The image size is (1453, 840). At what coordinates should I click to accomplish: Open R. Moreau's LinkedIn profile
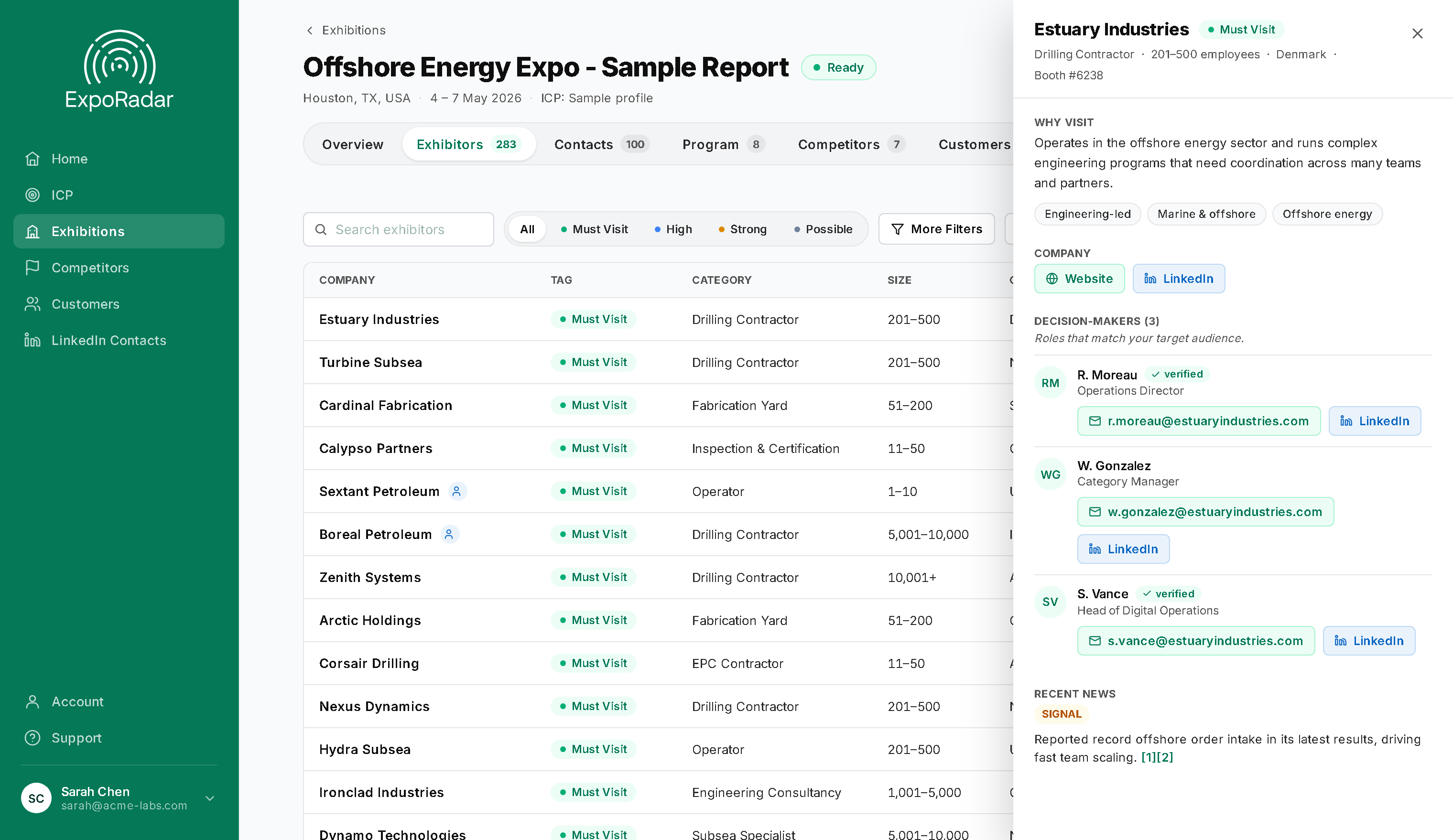[x=1375, y=421]
